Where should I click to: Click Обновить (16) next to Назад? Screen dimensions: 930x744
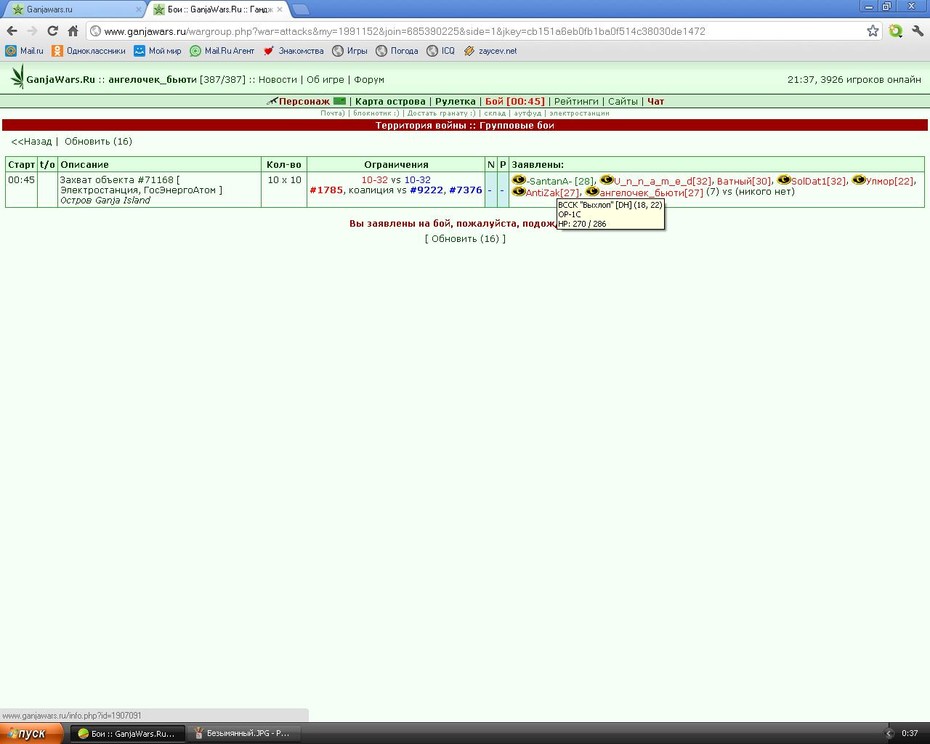(98, 141)
